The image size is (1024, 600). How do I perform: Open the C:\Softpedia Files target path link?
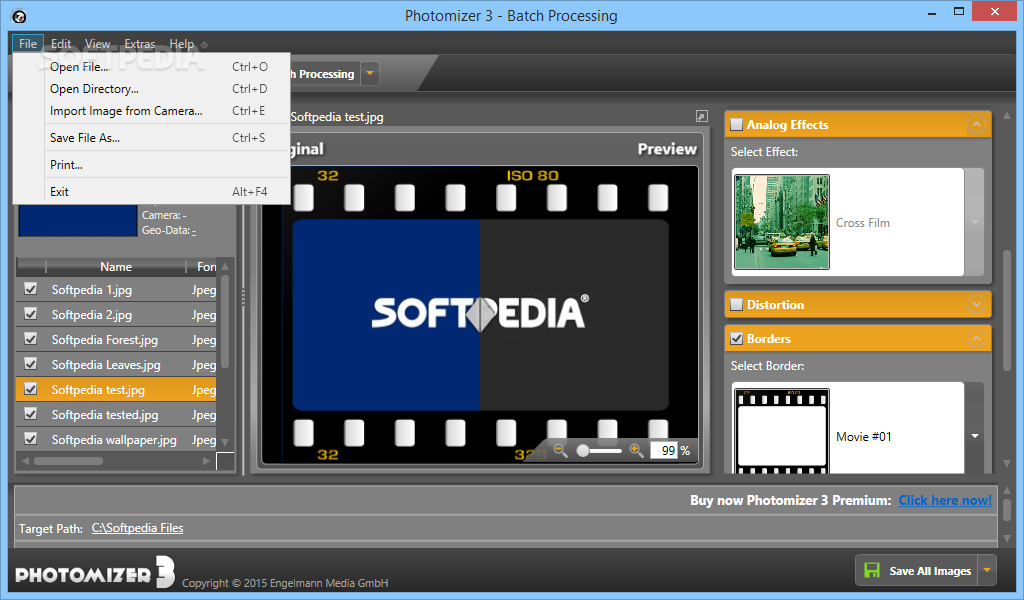[137, 528]
